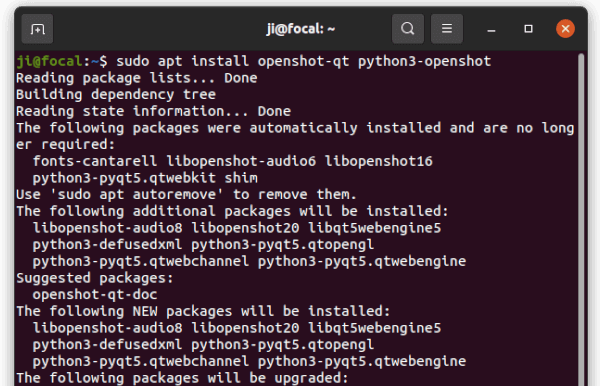The height and width of the screenshot is (386, 600).
Task: Click 'The following packages will be upgraded:' line
Action: pyautogui.click(x=183, y=378)
